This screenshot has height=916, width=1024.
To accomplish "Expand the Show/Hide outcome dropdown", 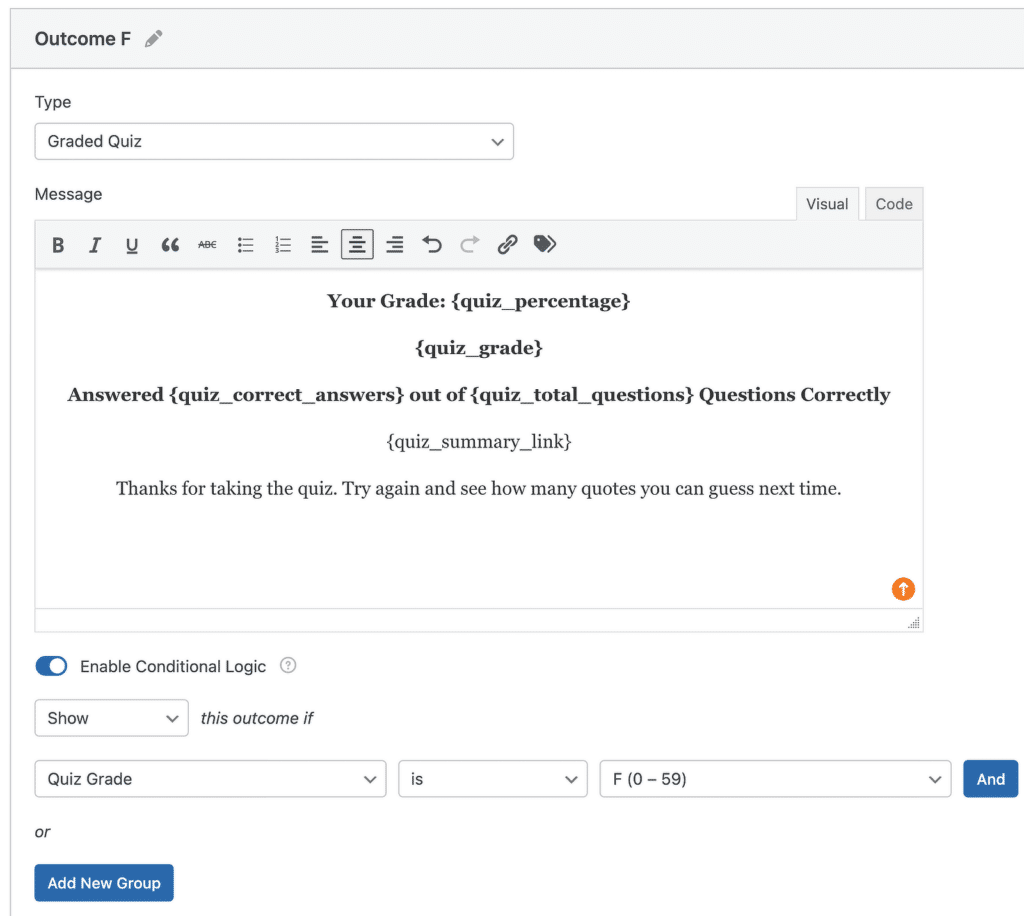I will (x=111, y=718).
